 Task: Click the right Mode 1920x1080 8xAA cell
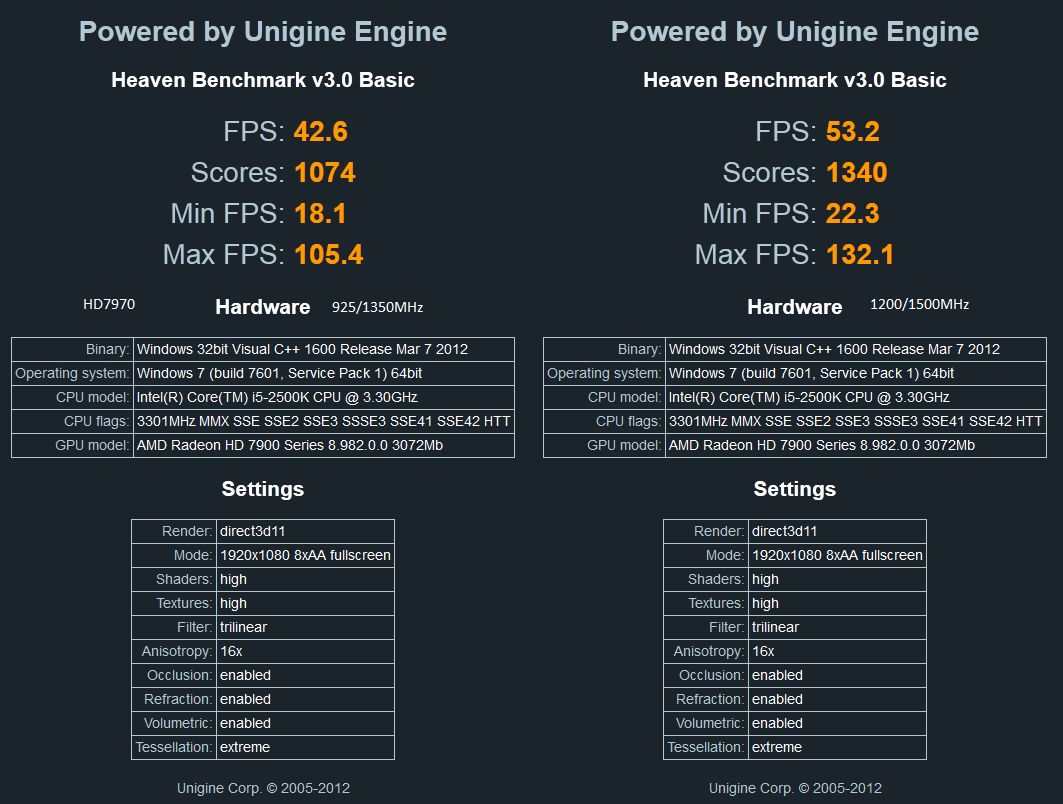point(837,555)
